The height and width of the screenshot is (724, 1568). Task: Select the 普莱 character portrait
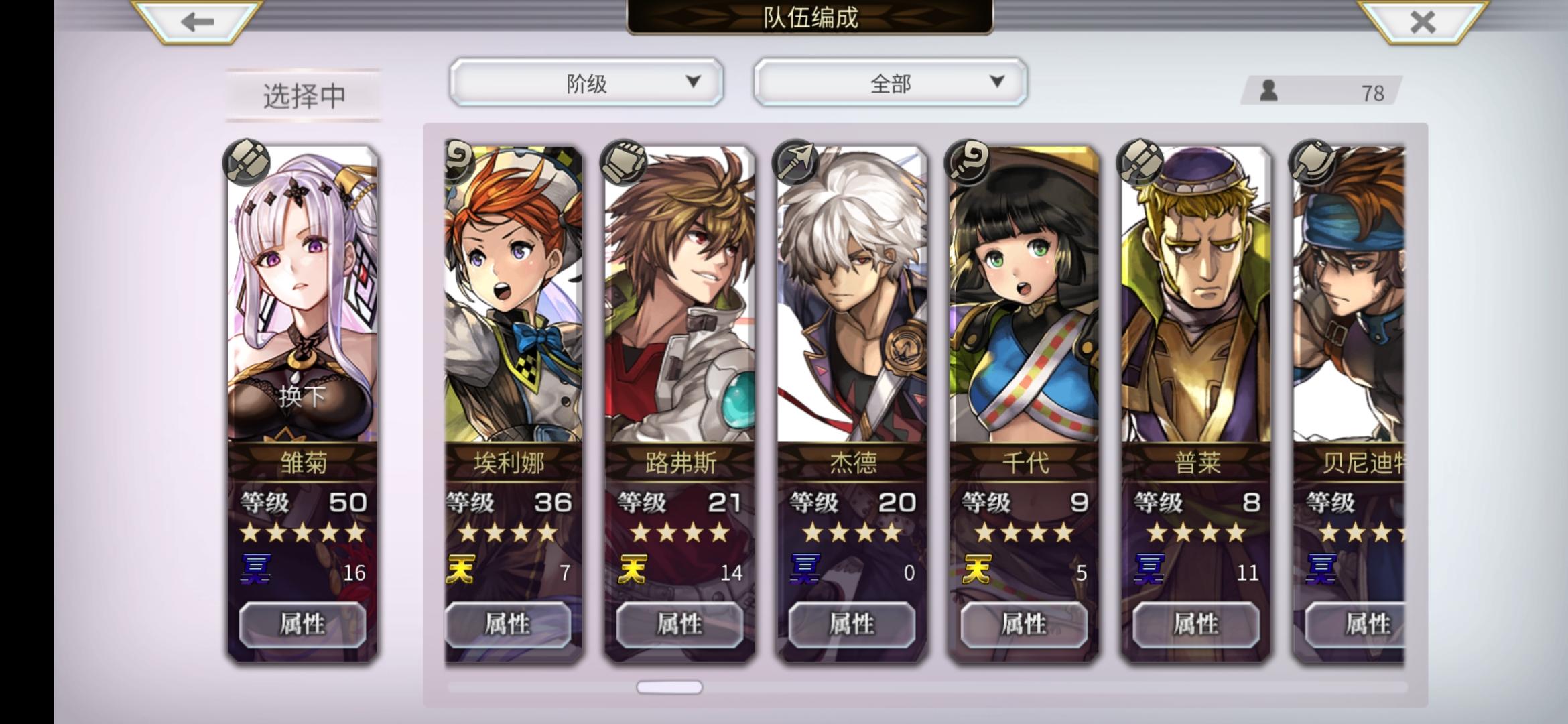[x=1196, y=295]
